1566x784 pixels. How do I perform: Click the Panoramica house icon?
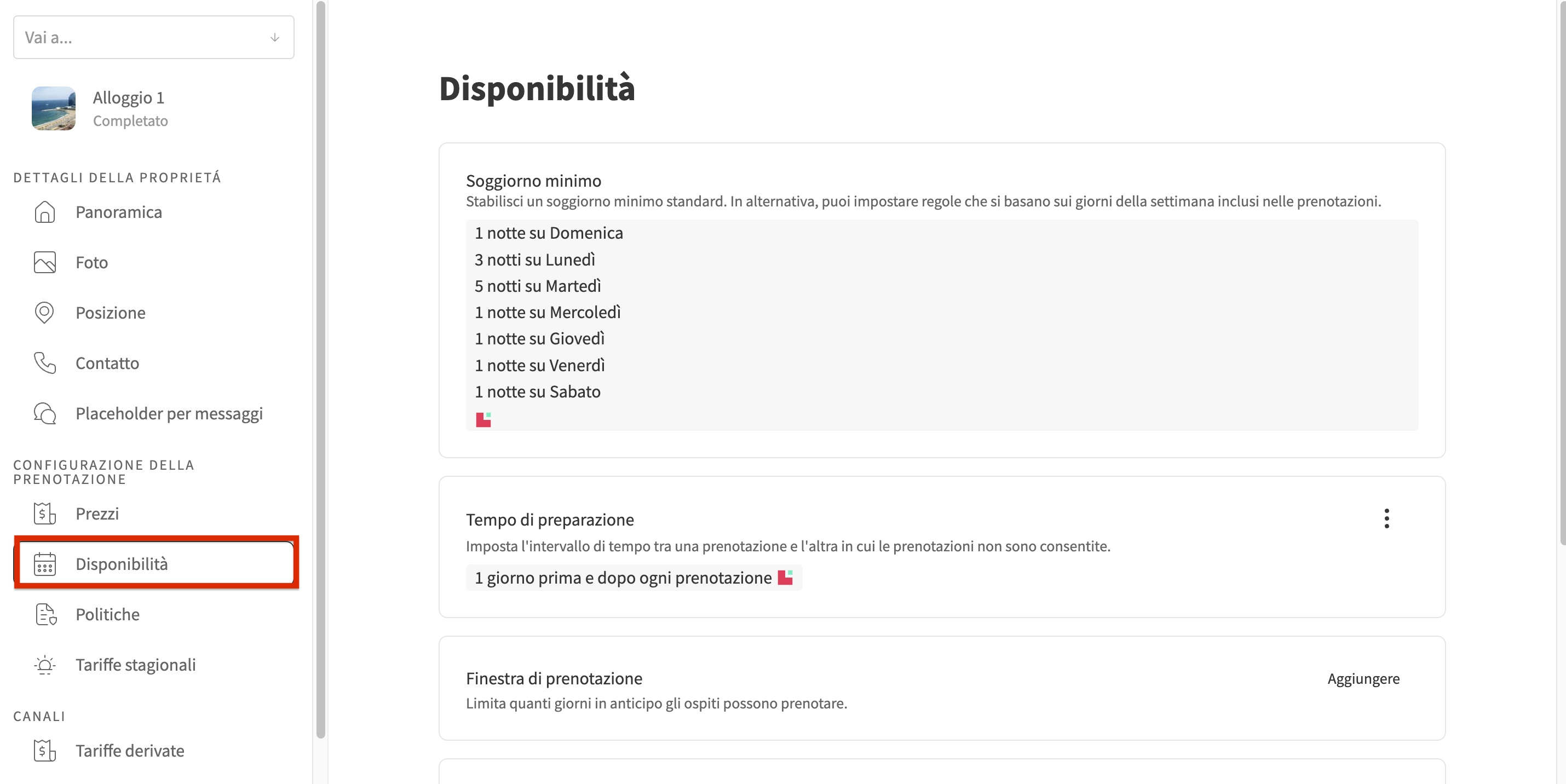tap(44, 212)
